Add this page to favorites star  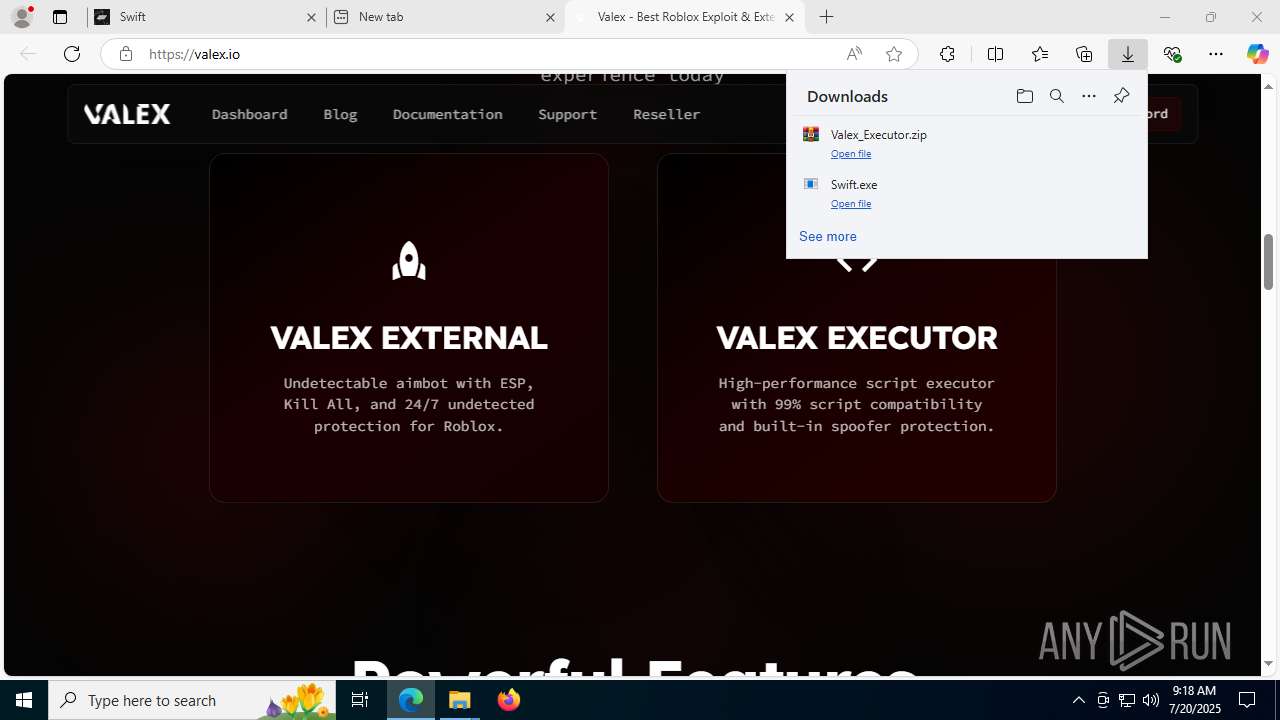894,54
